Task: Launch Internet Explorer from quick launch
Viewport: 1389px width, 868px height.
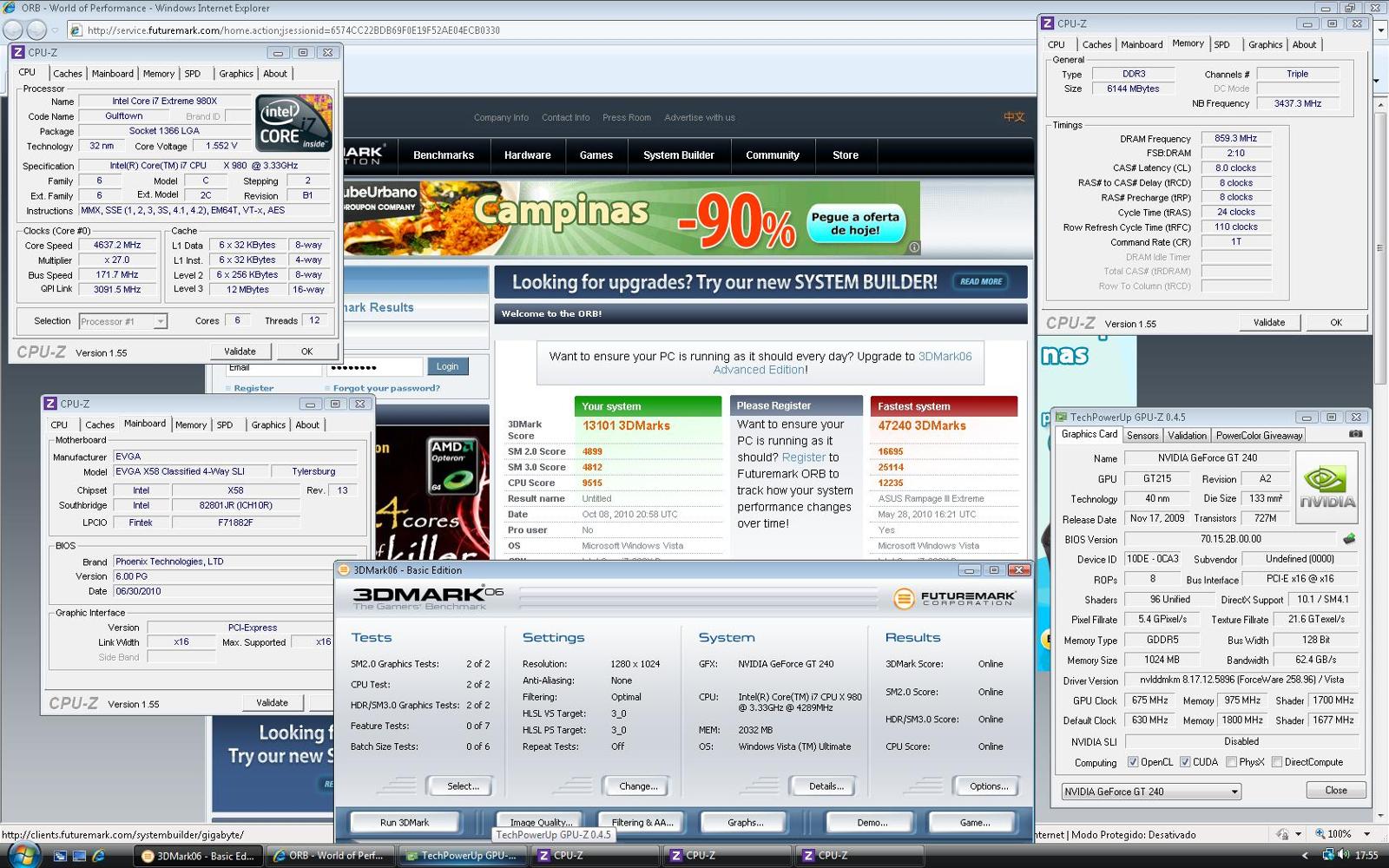Action: (98, 856)
